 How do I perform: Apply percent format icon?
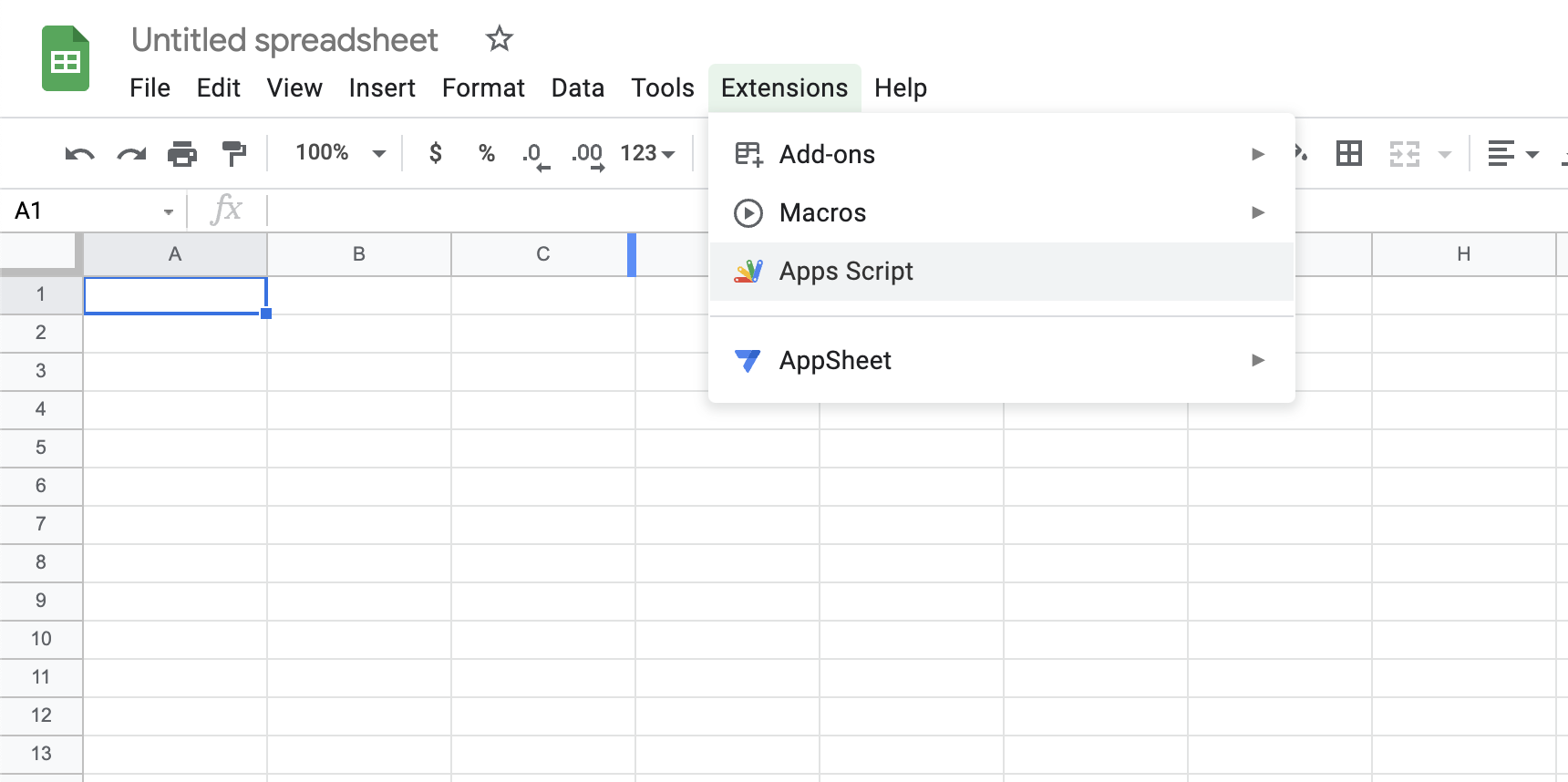coord(487,153)
